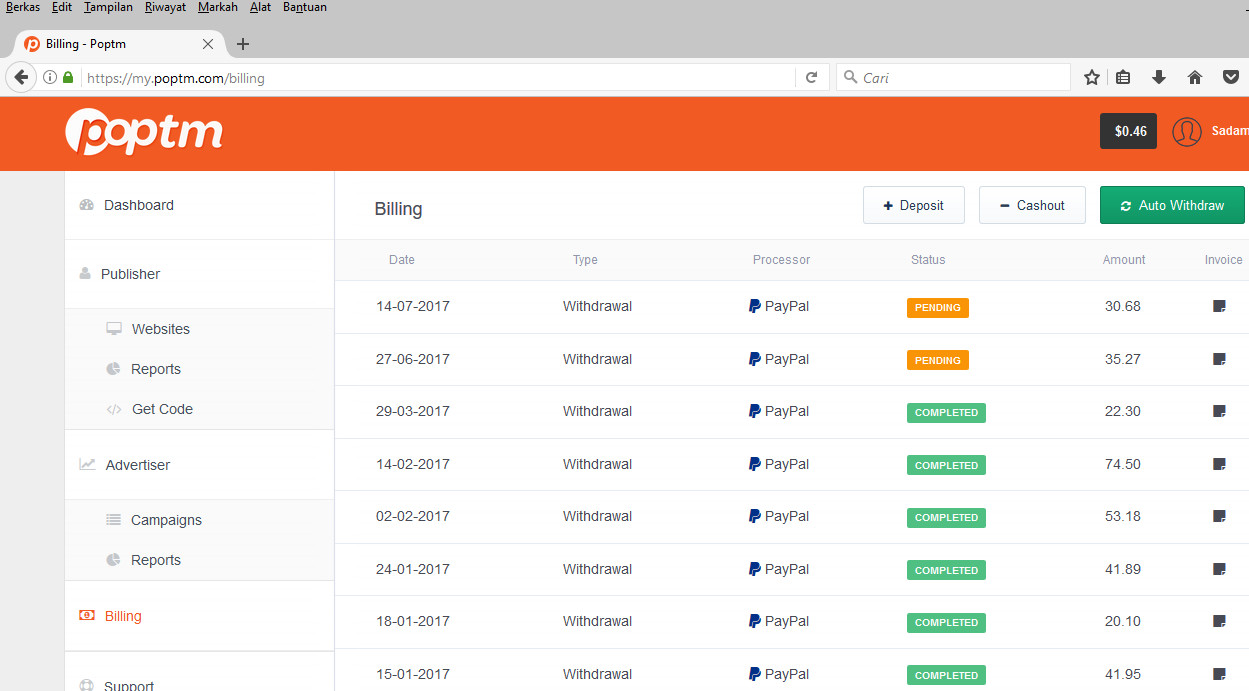Open the Pocket icon in toolbar
This screenshot has width=1249, height=691.
click(1231, 77)
